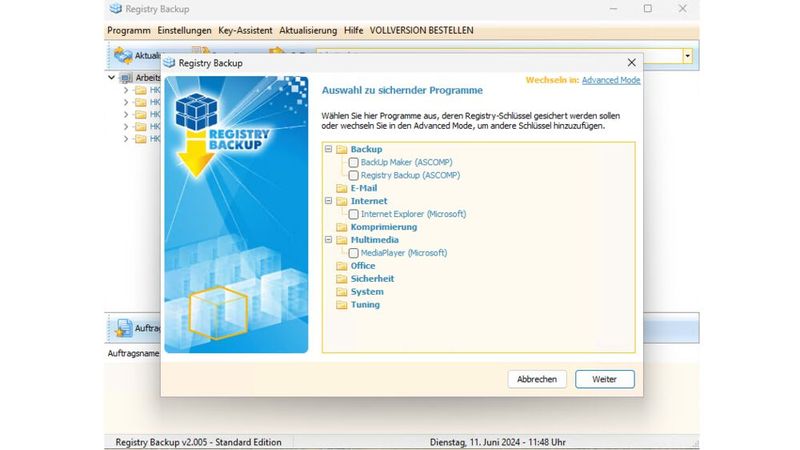Click the Registry Backup dialog title icon
The width and height of the screenshot is (800, 450).
pos(169,63)
